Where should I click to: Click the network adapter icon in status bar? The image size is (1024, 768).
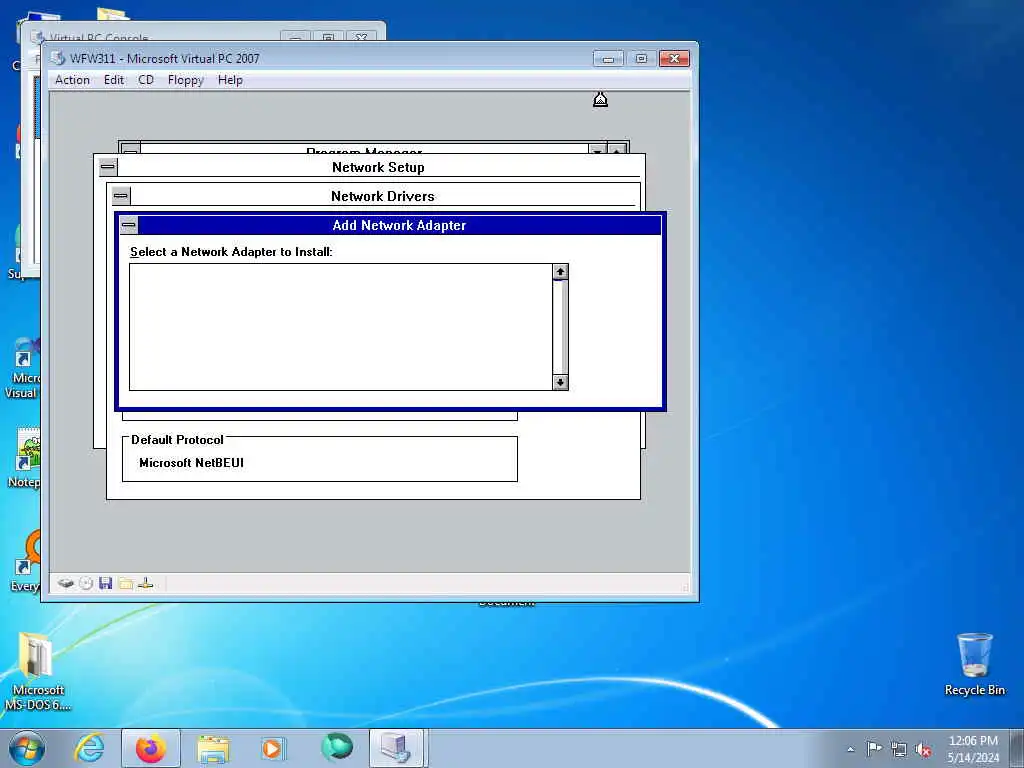tap(146, 583)
